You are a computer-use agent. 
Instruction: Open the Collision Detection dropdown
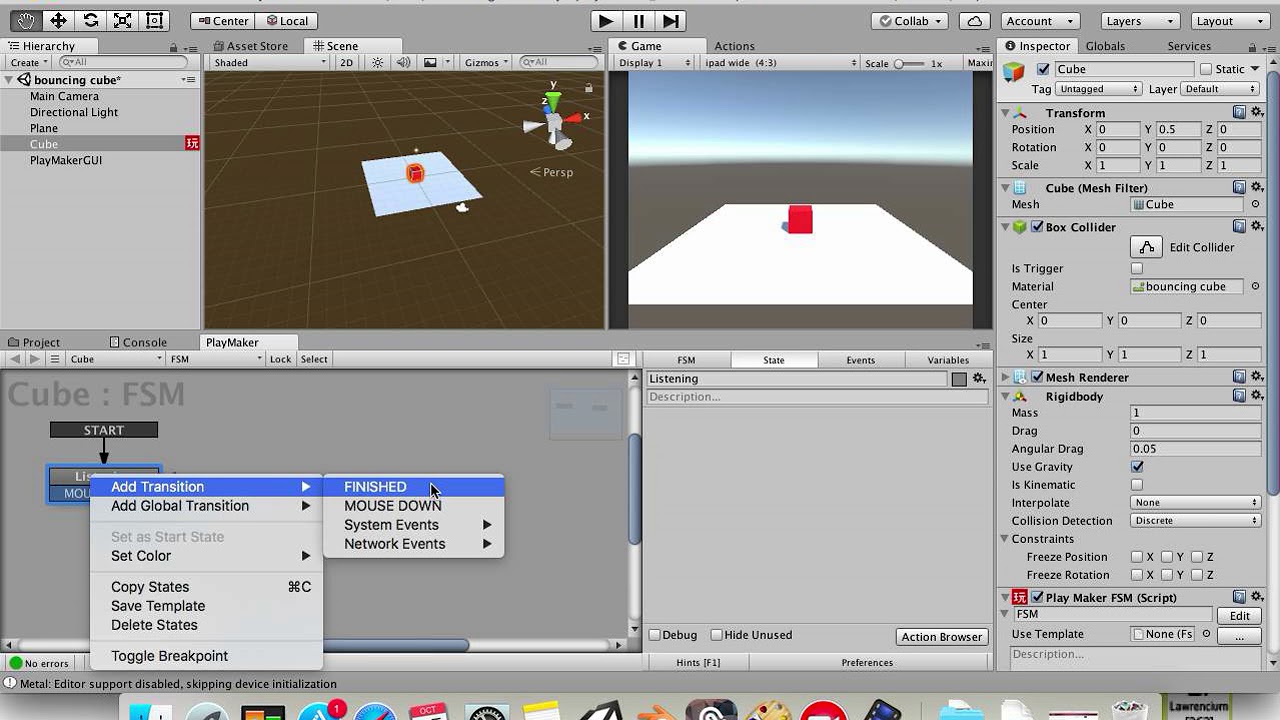pyautogui.click(x=1196, y=521)
